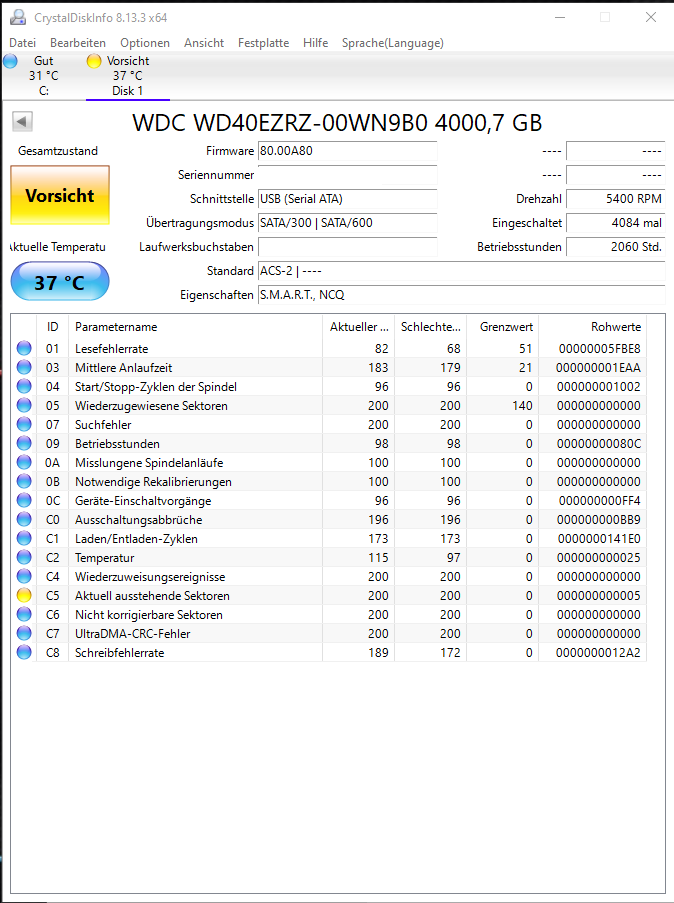This screenshot has height=903, width=674.
Task: Click the status orb for Geräte-Einschaltvorgänge
Action: [x=24, y=500]
